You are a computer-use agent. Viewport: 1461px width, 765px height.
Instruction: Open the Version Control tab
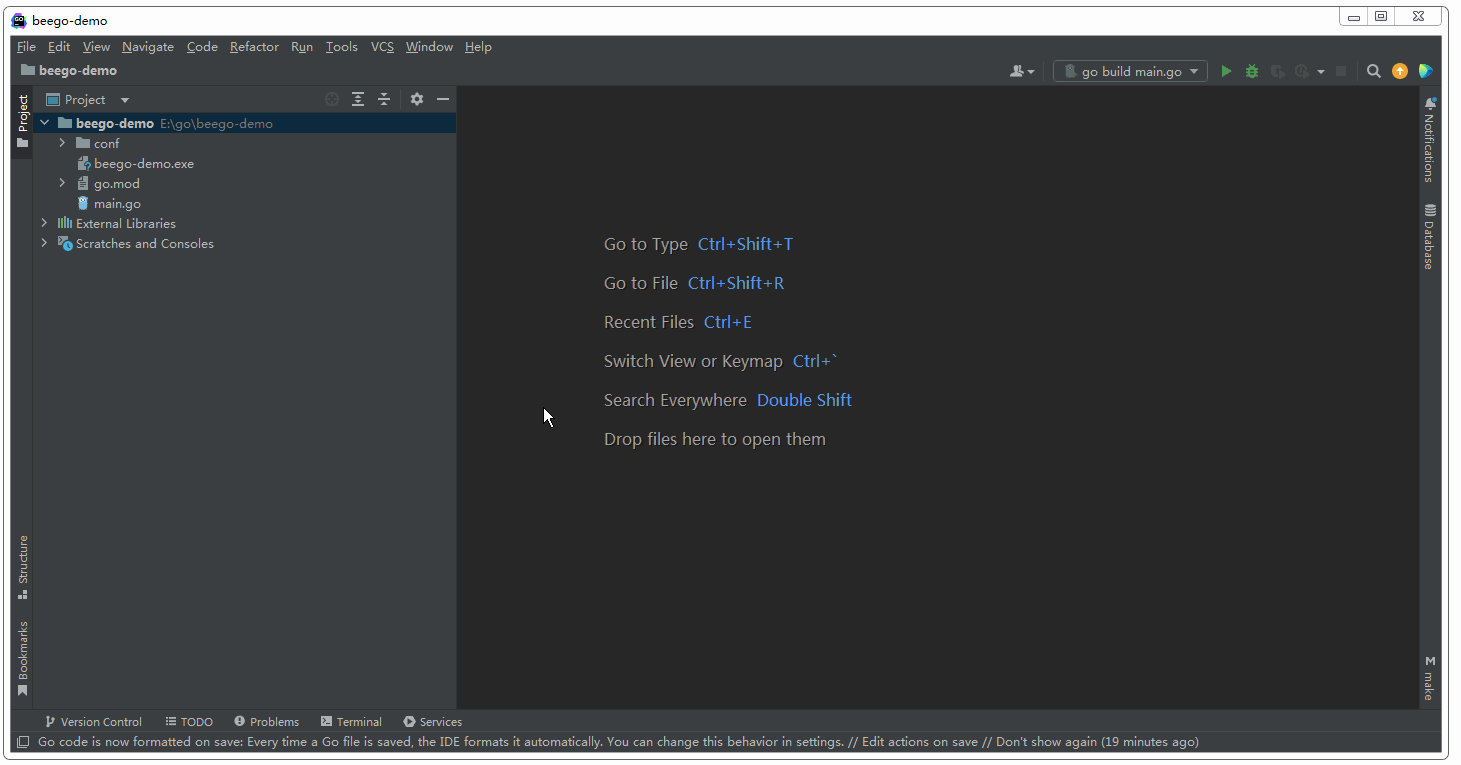(93, 722)
